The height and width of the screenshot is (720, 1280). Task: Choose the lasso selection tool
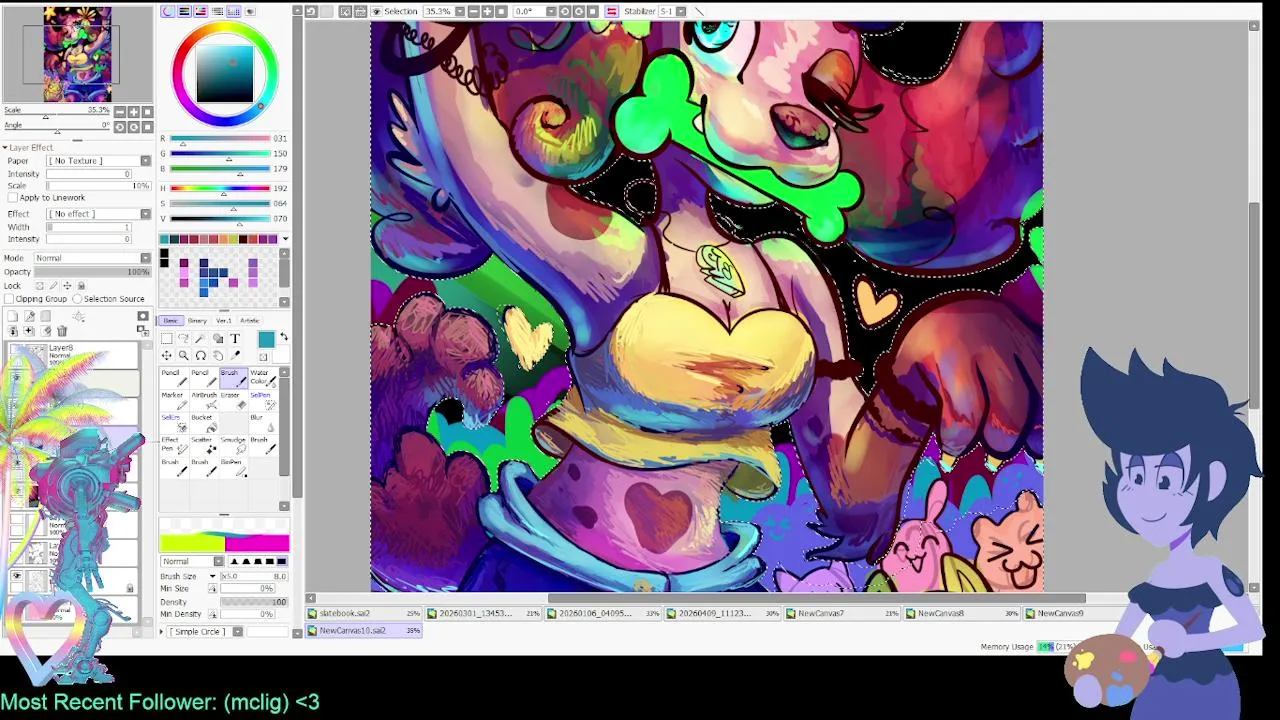[x=184, y=338]
